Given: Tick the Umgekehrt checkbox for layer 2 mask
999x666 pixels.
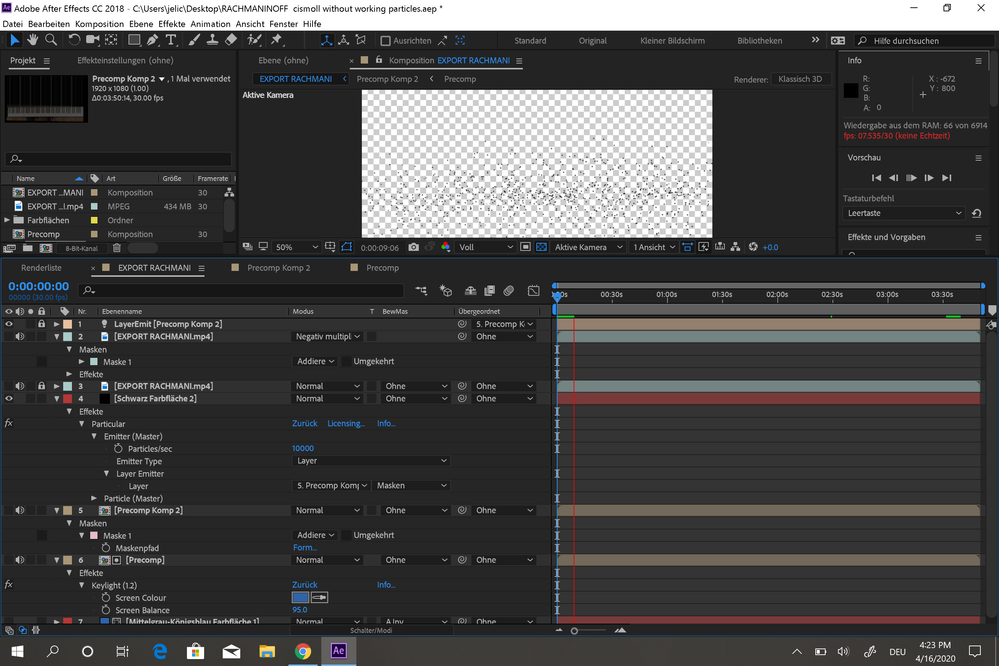Looking at the screenshot, I should 346,362.
